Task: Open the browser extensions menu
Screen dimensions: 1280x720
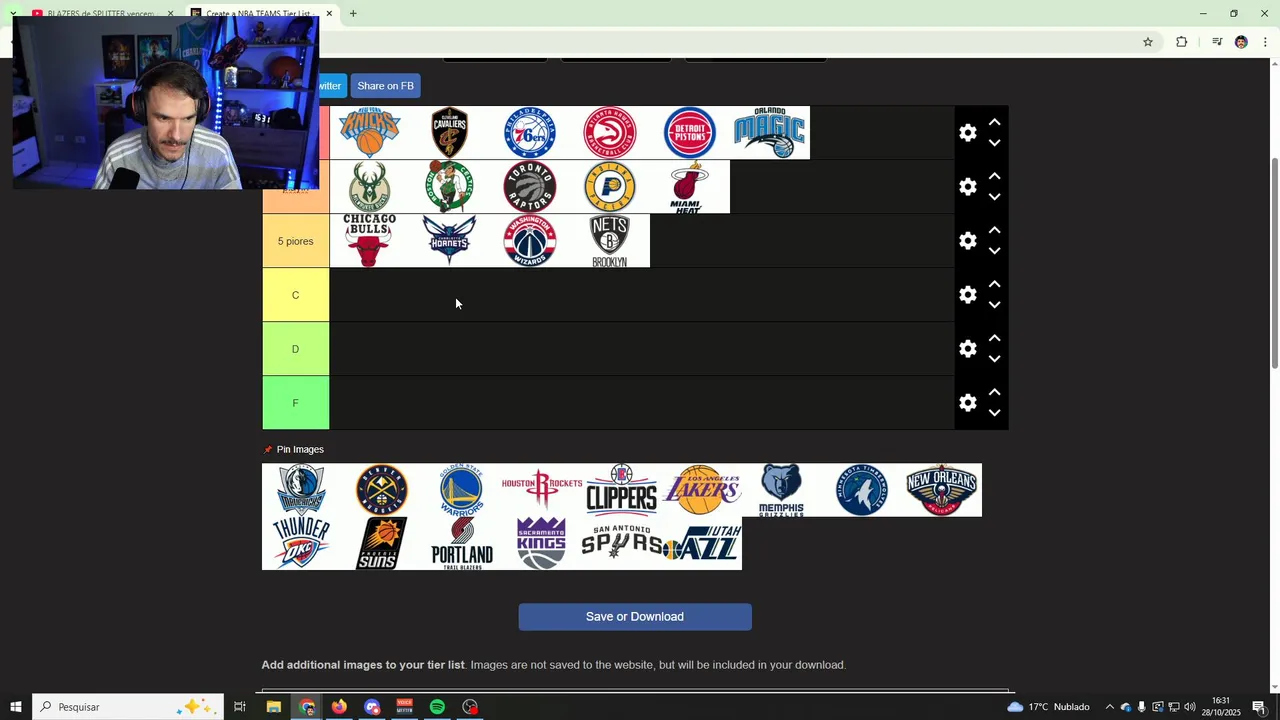Action: tap(1182, 42)
